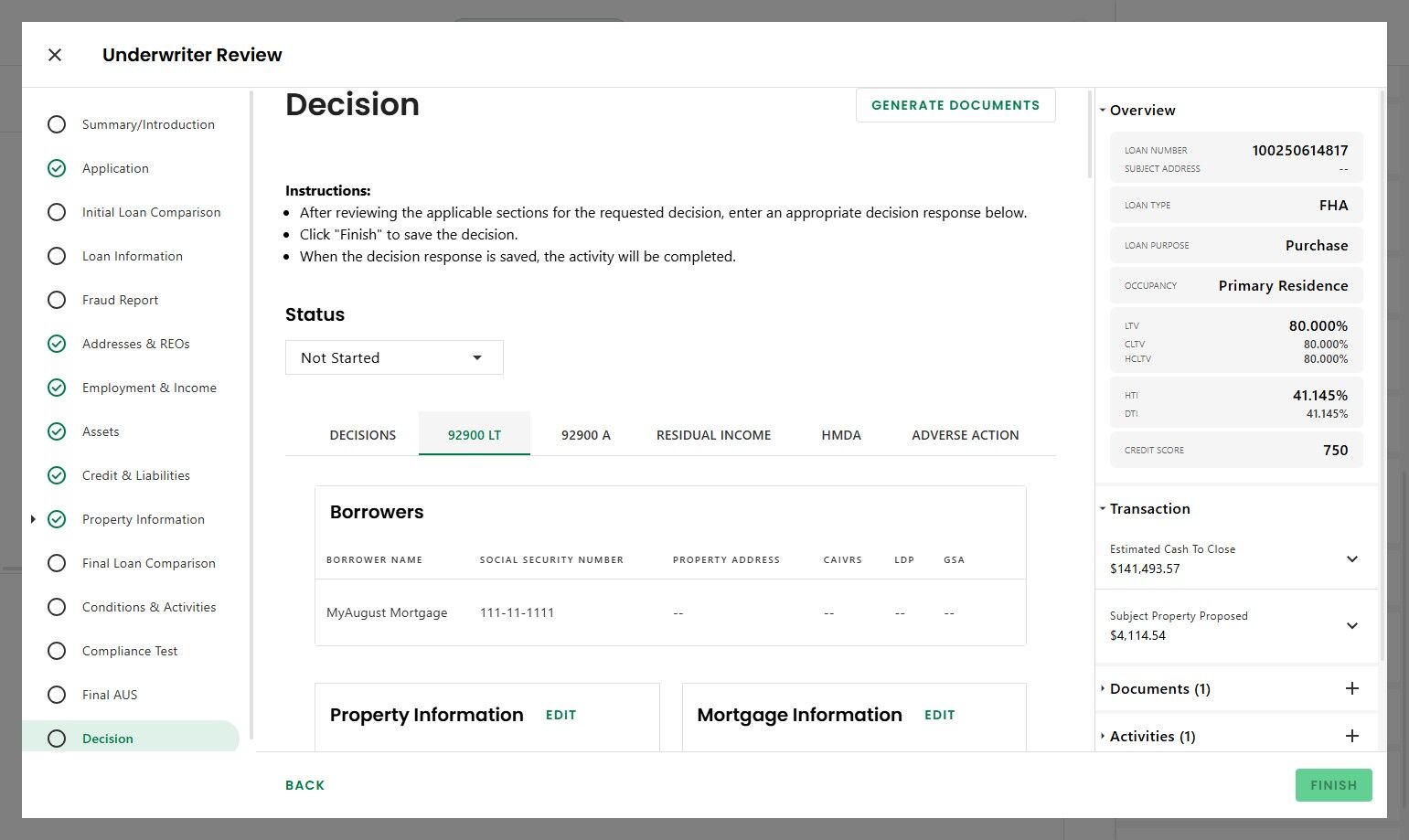Click the Loan Information step circle icon
Viewport: 1409px width, 840px height.
pos(57,256)
